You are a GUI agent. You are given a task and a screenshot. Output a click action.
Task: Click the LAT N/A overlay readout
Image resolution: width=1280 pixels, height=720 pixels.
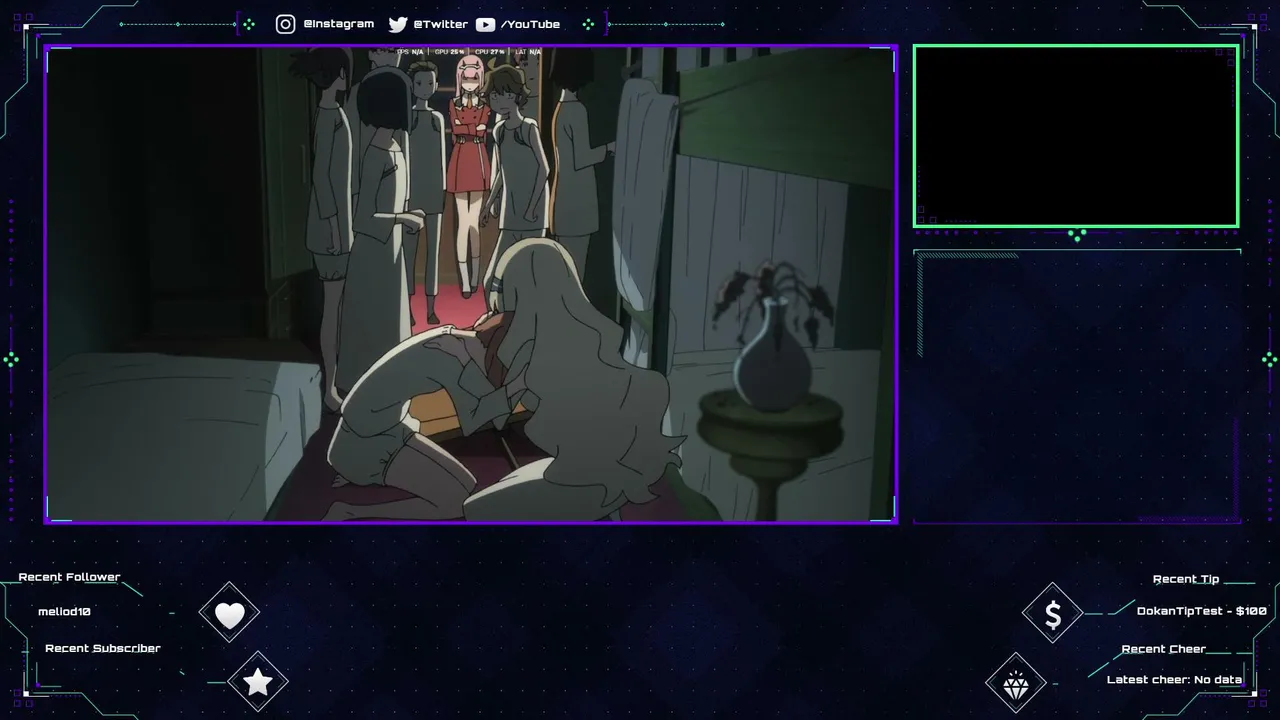tap(528, 52)
